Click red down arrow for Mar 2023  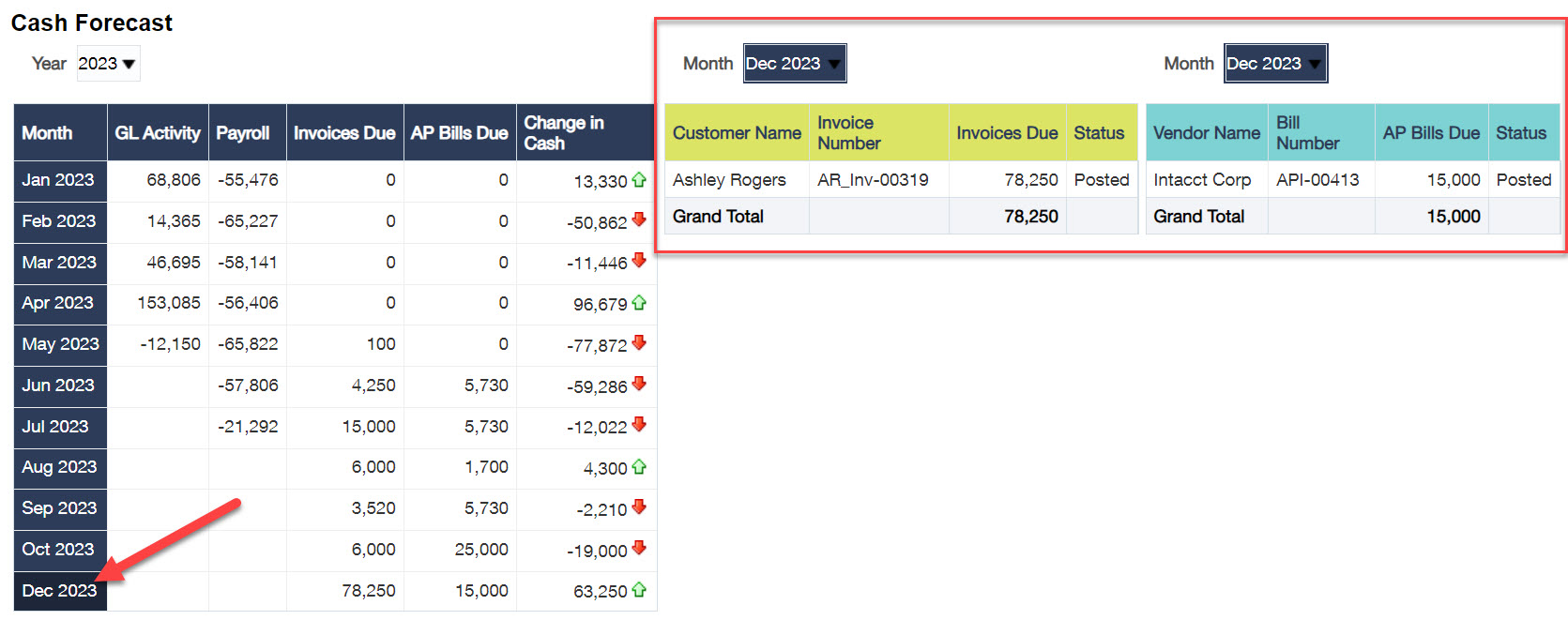click(639, 261)
